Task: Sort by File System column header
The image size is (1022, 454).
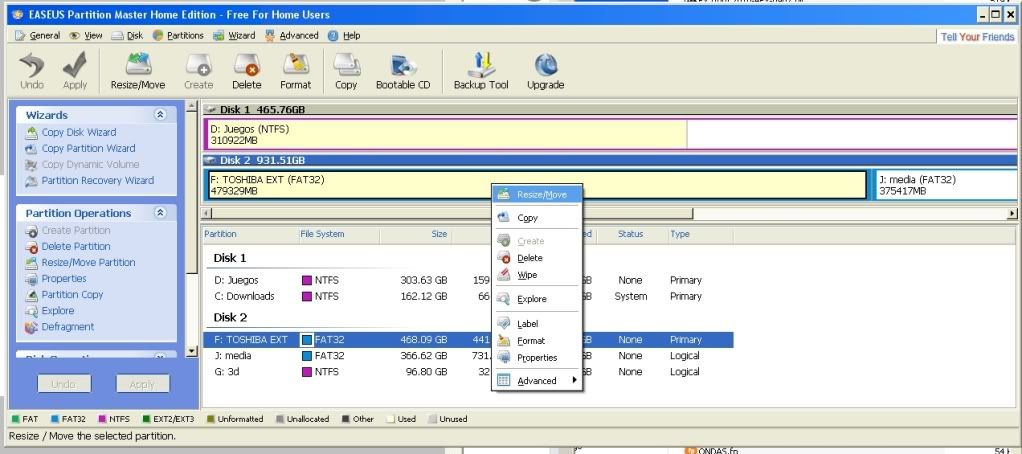Action: pyautogui.click(x=338, y=234)
